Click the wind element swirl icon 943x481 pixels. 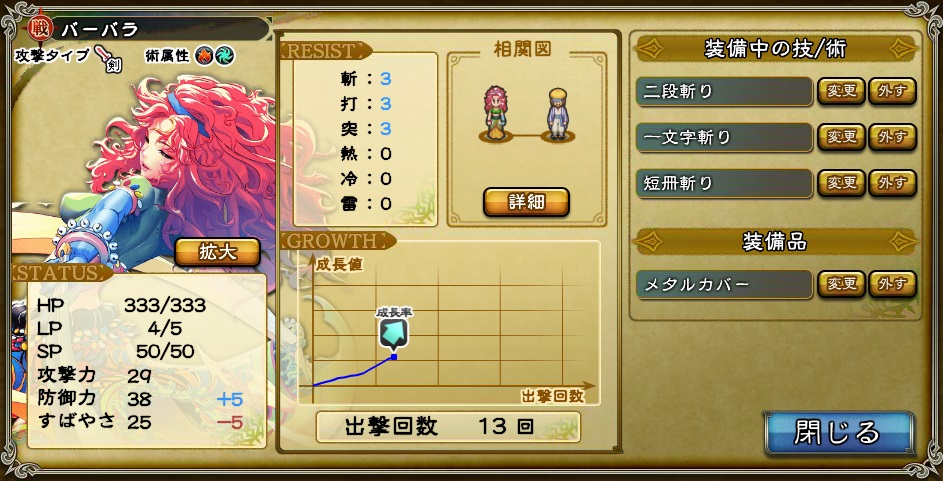225,57
